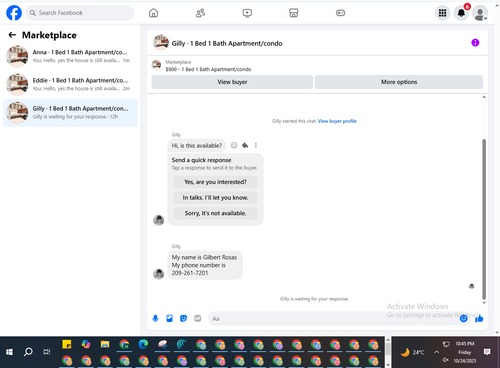Click the $900 apartment listing thumbnail
This screenshot has height=368, width=500.
pos(156,65)
